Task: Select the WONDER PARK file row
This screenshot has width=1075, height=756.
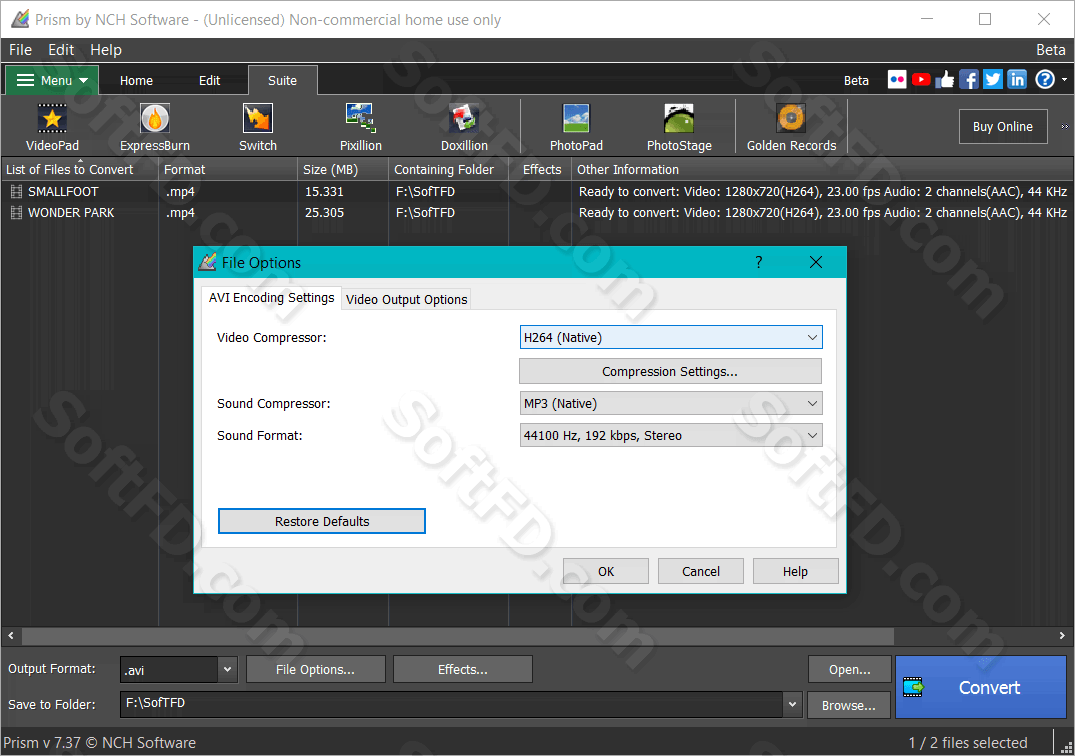Action: click(x=538, y=212)
